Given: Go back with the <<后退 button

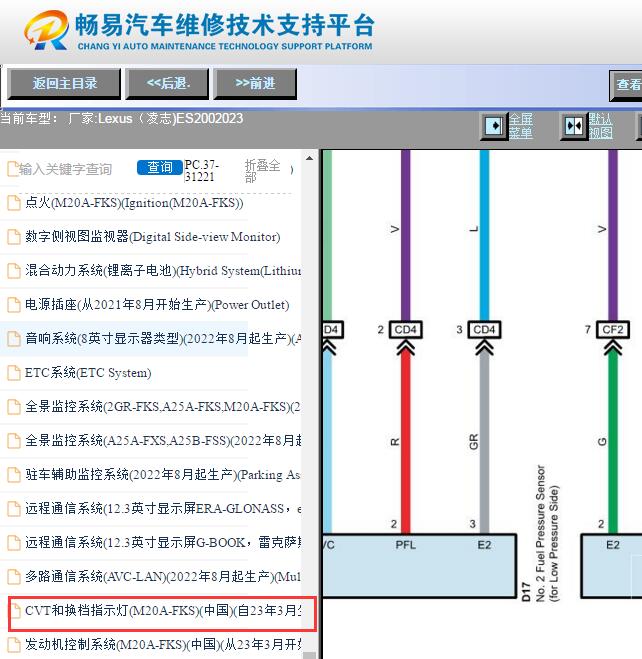Looking at the screenshot, I should click(x=167, y=84).
